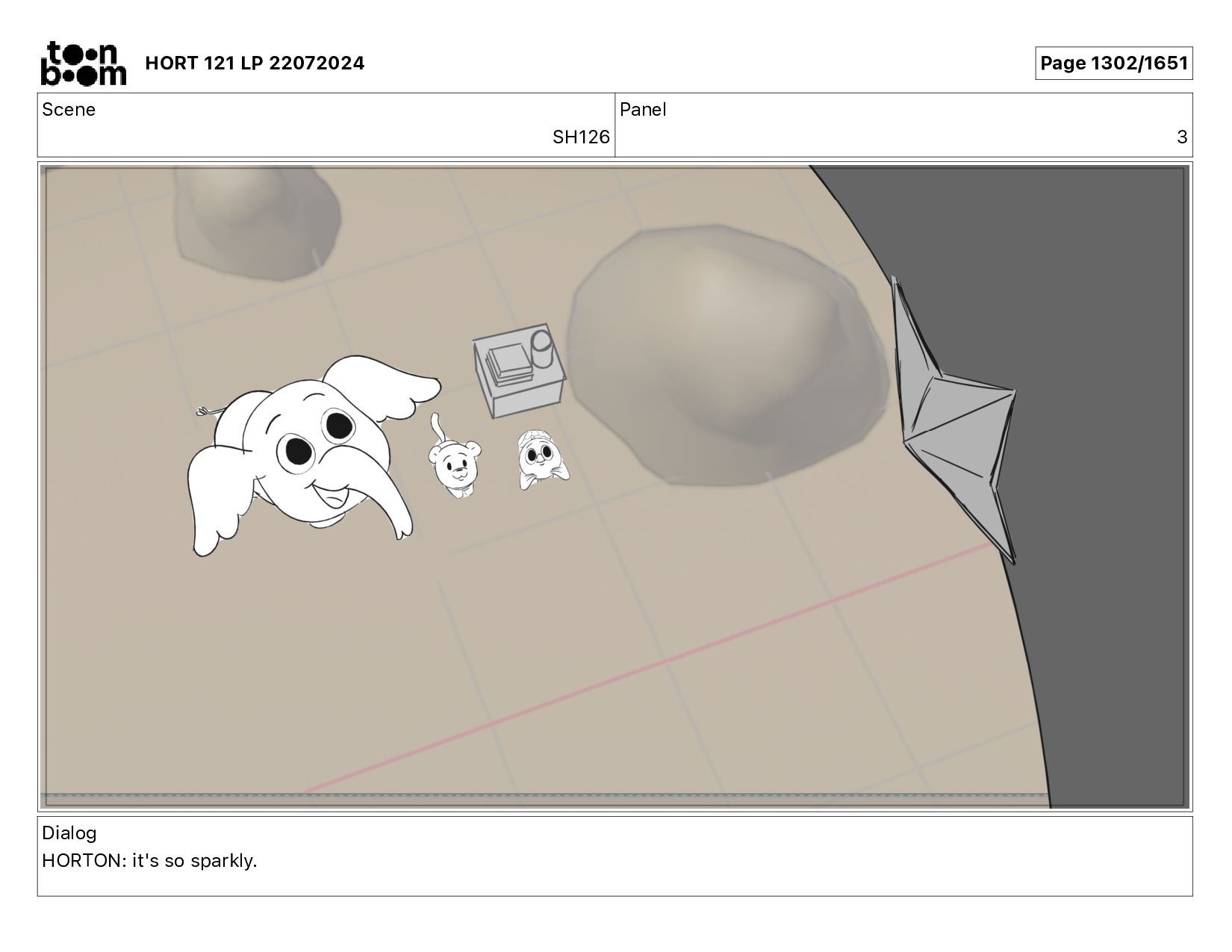Select the title text HORT 121 LP 22072024
This screenshot has height=952, width=1232.
coord(255,63)
